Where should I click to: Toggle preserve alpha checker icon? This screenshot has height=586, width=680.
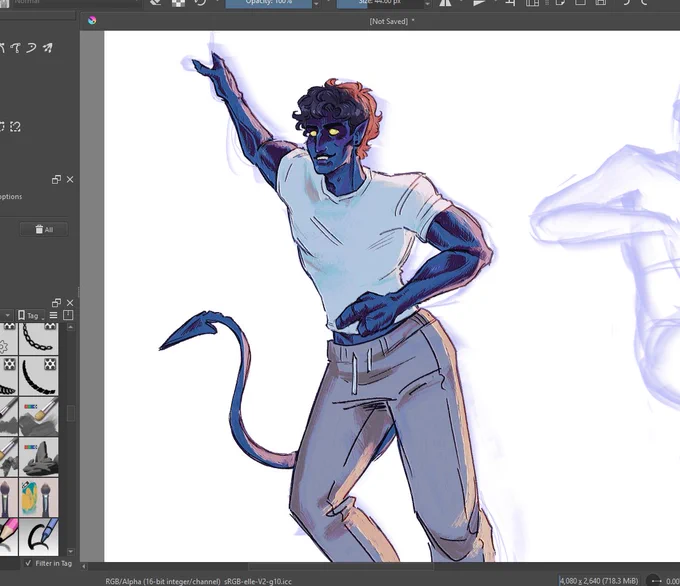pyautogui.click(x=178, y=3)
